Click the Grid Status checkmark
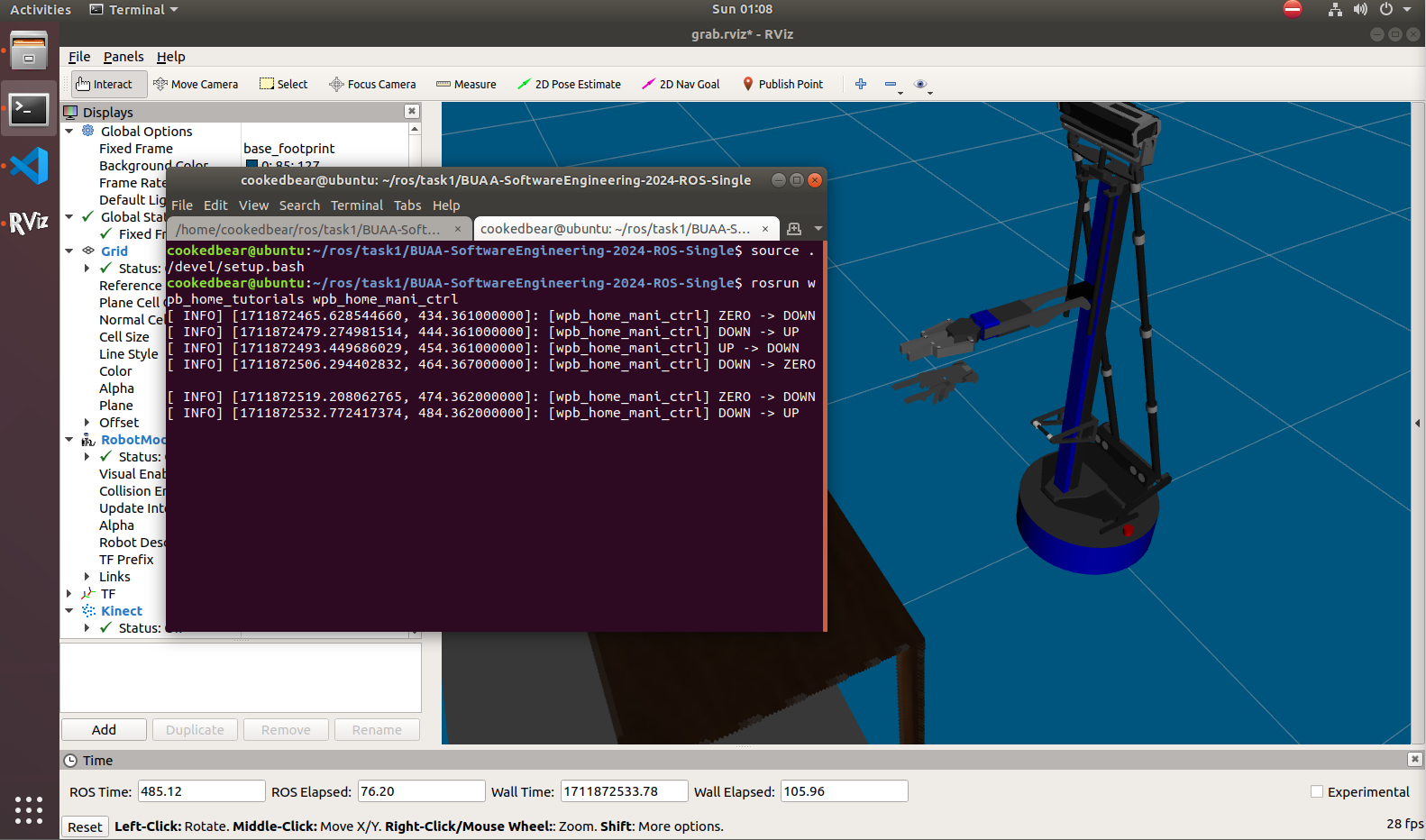Screen dimensions: 1426x840 (105, 268)
